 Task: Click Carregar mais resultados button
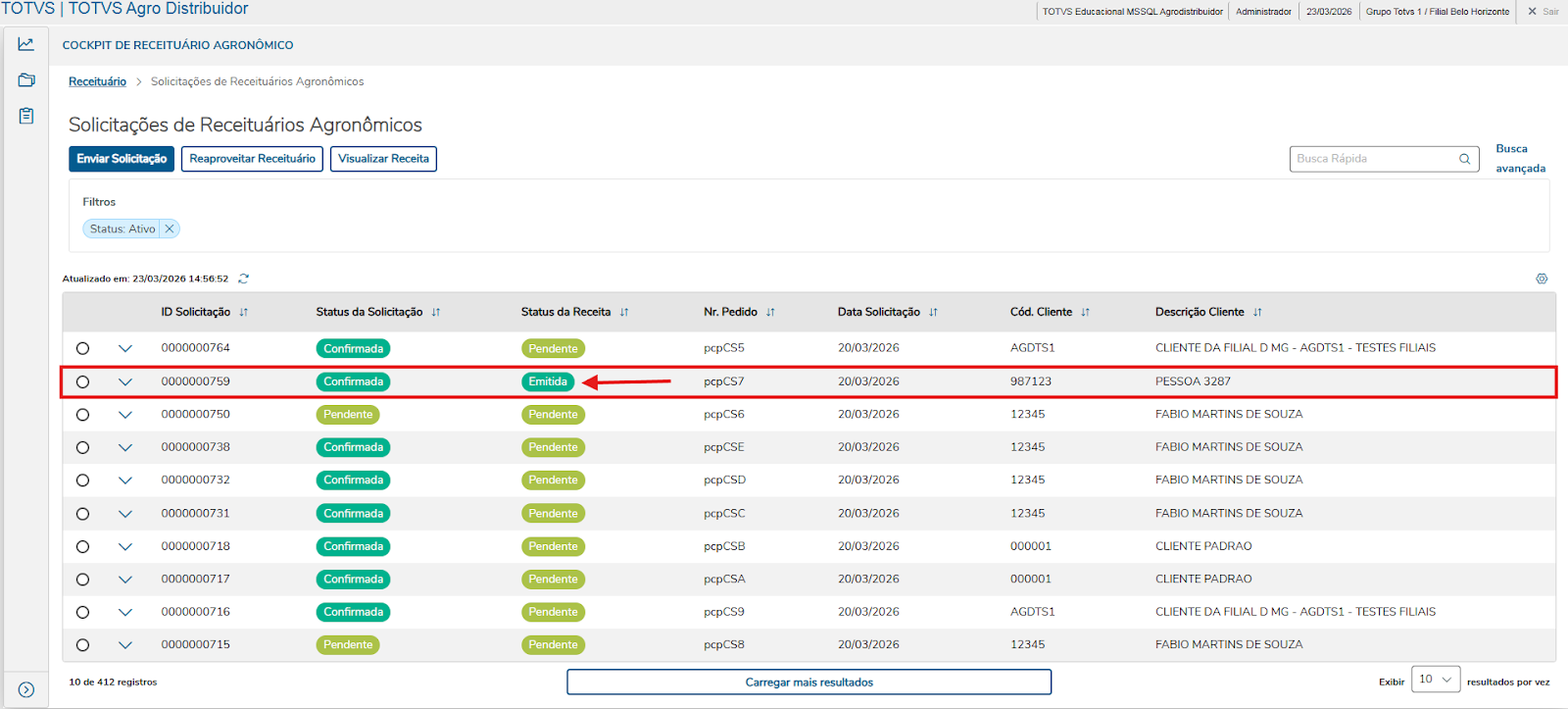(808, 682)
